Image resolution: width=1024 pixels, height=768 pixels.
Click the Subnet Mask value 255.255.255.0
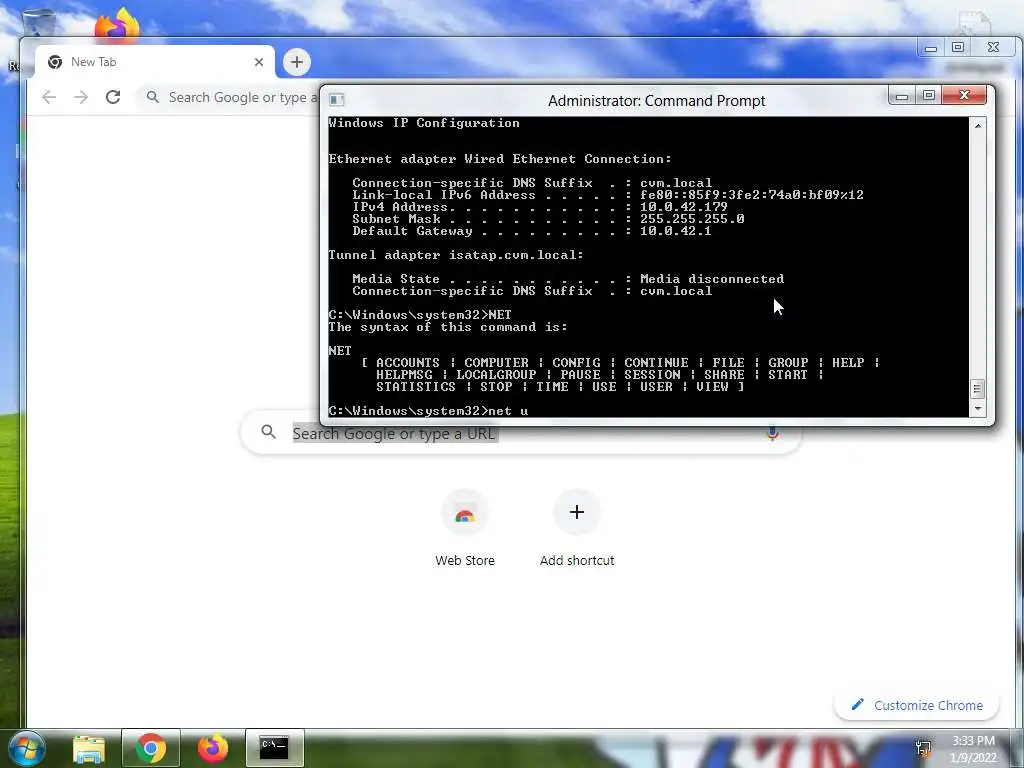coord(692,219)
